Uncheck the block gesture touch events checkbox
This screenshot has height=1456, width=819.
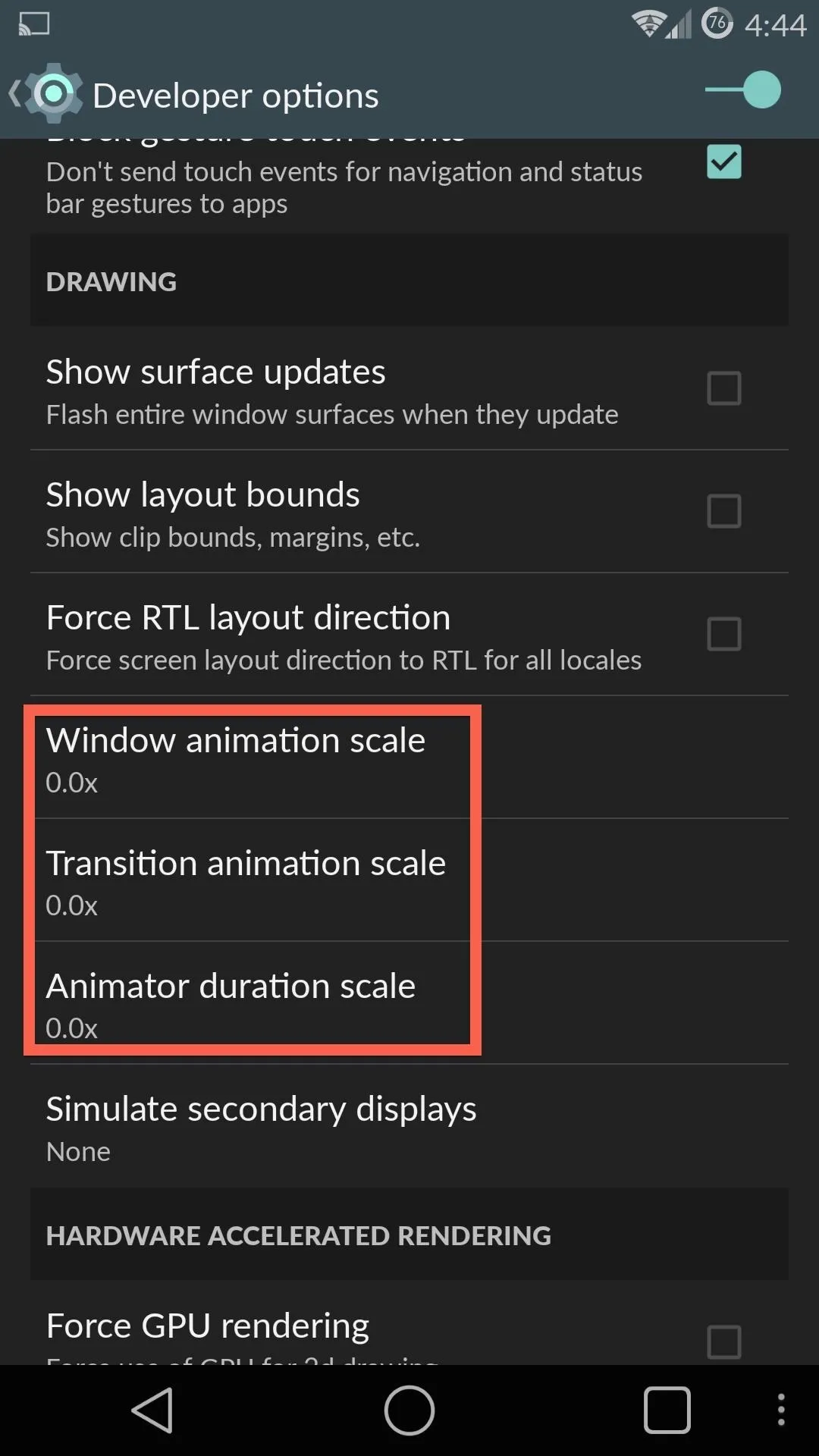[724, 162]
